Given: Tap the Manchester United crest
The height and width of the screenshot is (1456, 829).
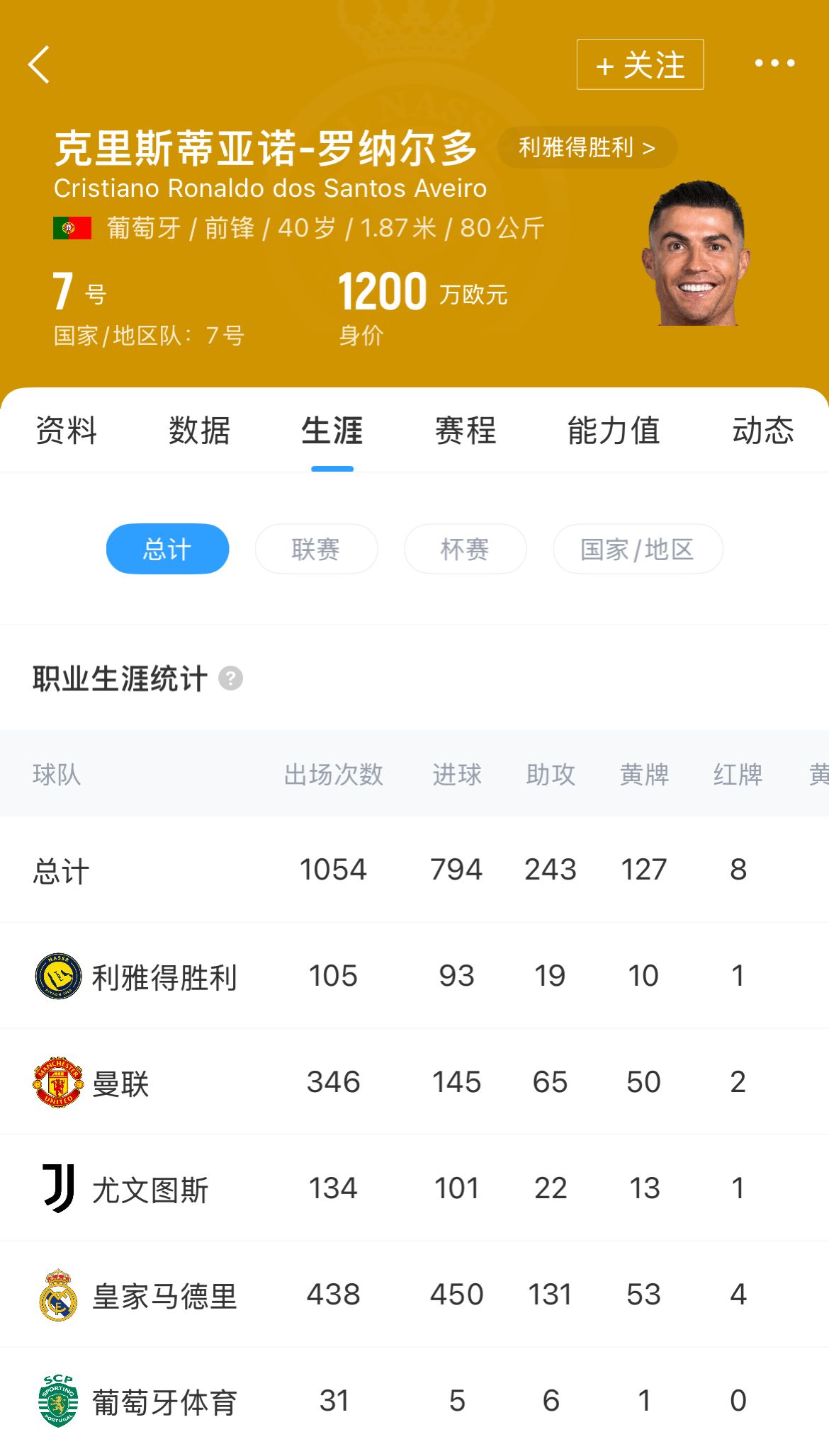Looking at the screenshot, I should (x=58, y=1082).
